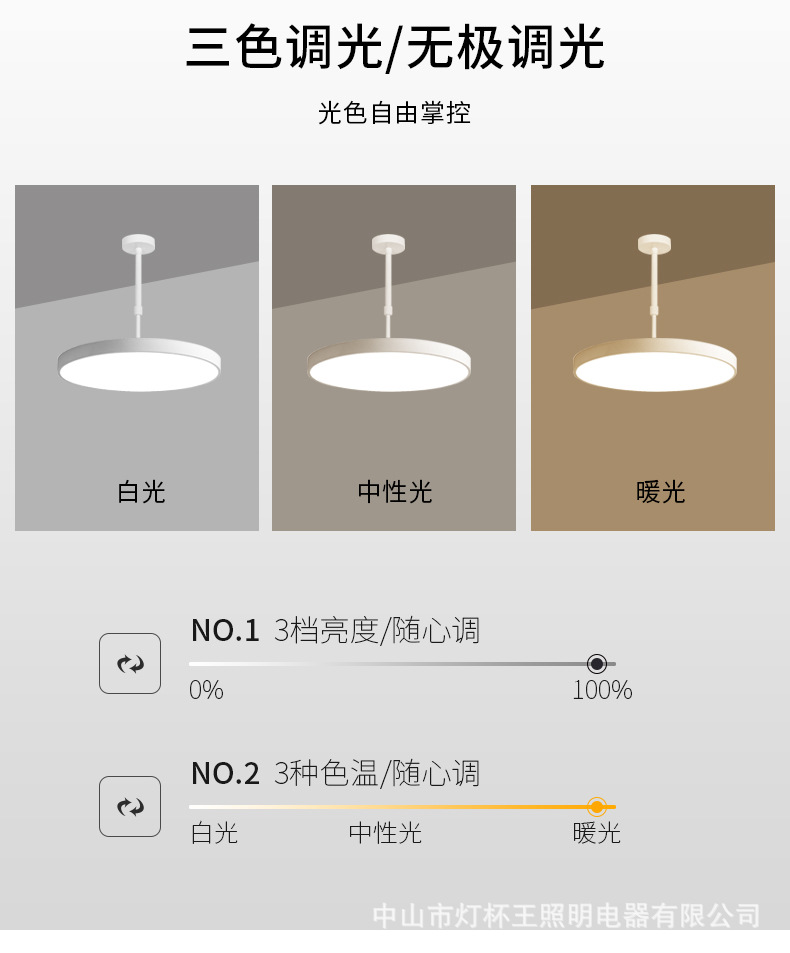Click the 暖光 caption under the brown lamp

pos(661,492)
